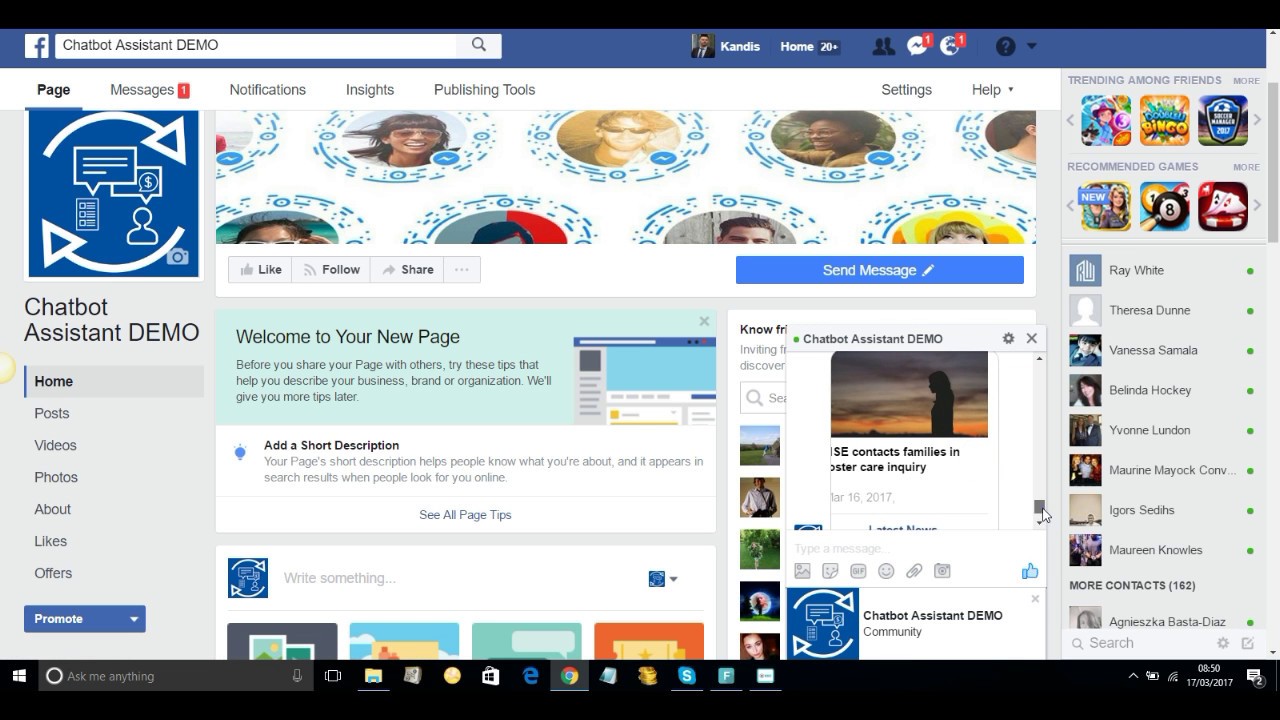Click the chat window scrollbar thumb
Image resolution: width=1280 pixels, height=720 pixels.
1040,507
